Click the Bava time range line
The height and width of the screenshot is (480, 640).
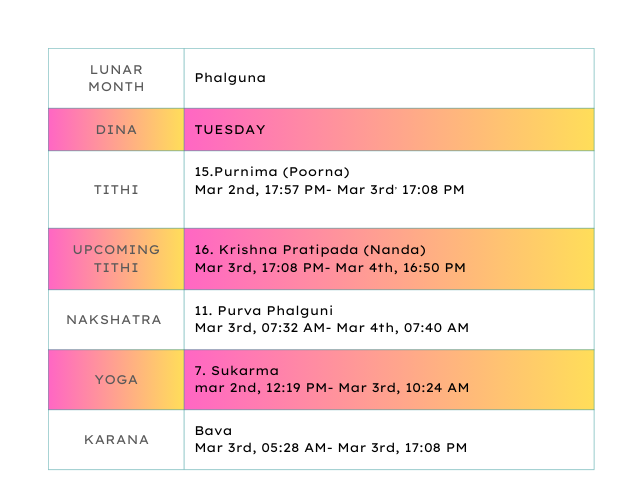pos(330,448)
